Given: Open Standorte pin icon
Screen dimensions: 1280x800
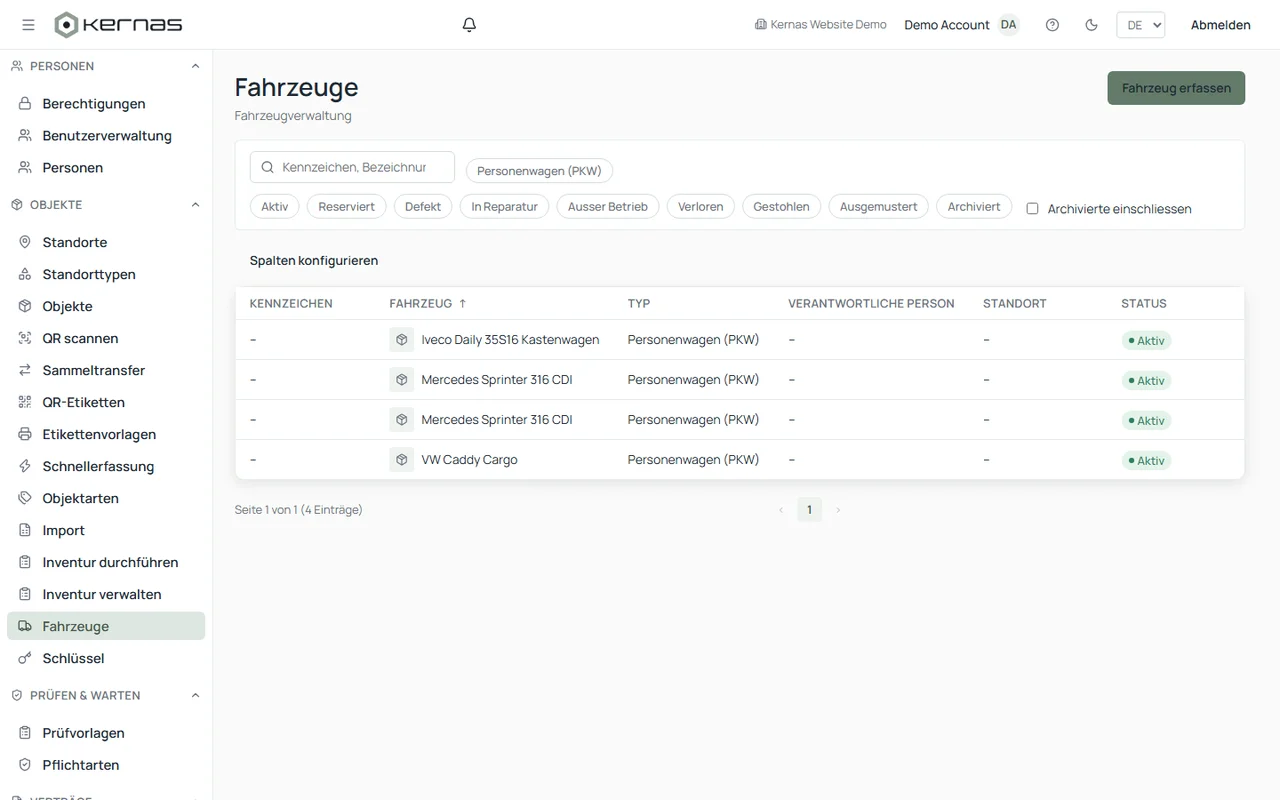Looking at the screenshot, I should click(25, 242).
